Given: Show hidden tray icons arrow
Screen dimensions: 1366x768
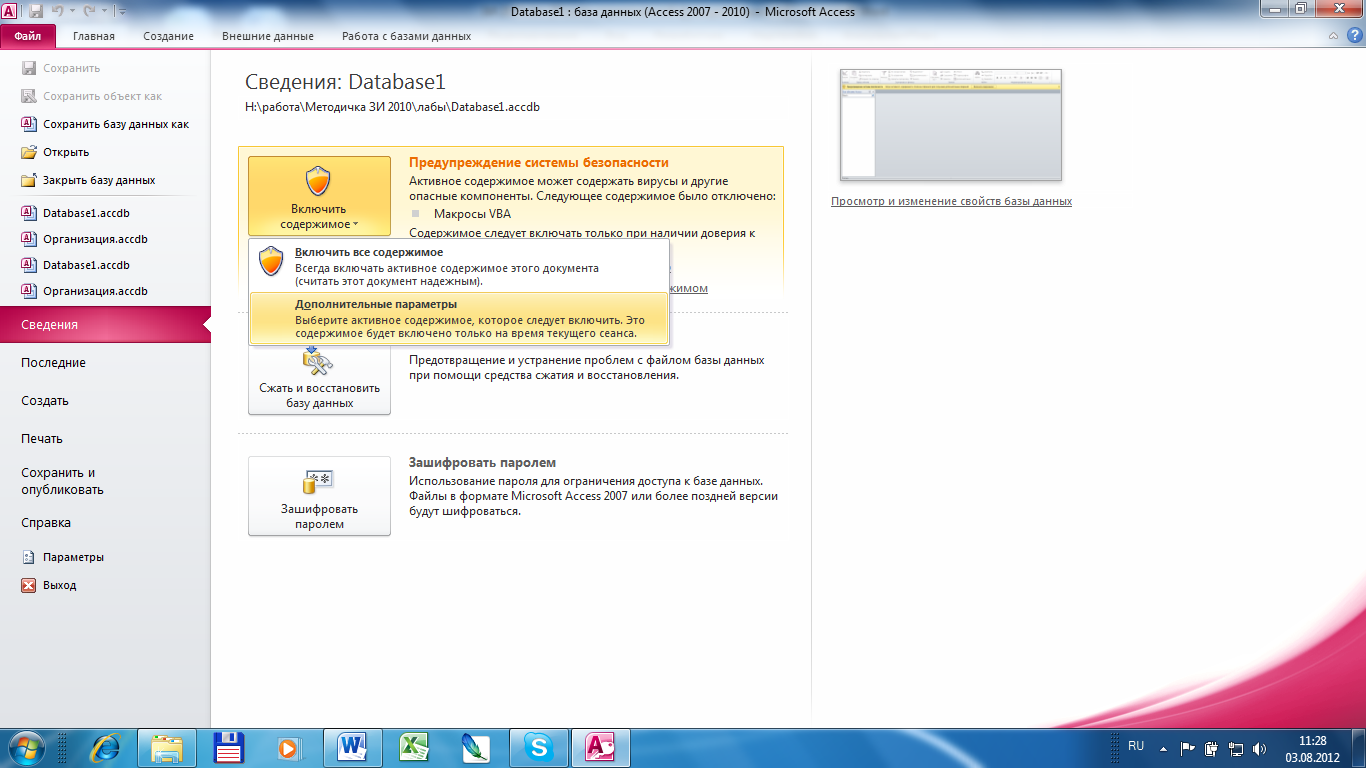Looking at the screenshot, I should tap(1163, 748).
